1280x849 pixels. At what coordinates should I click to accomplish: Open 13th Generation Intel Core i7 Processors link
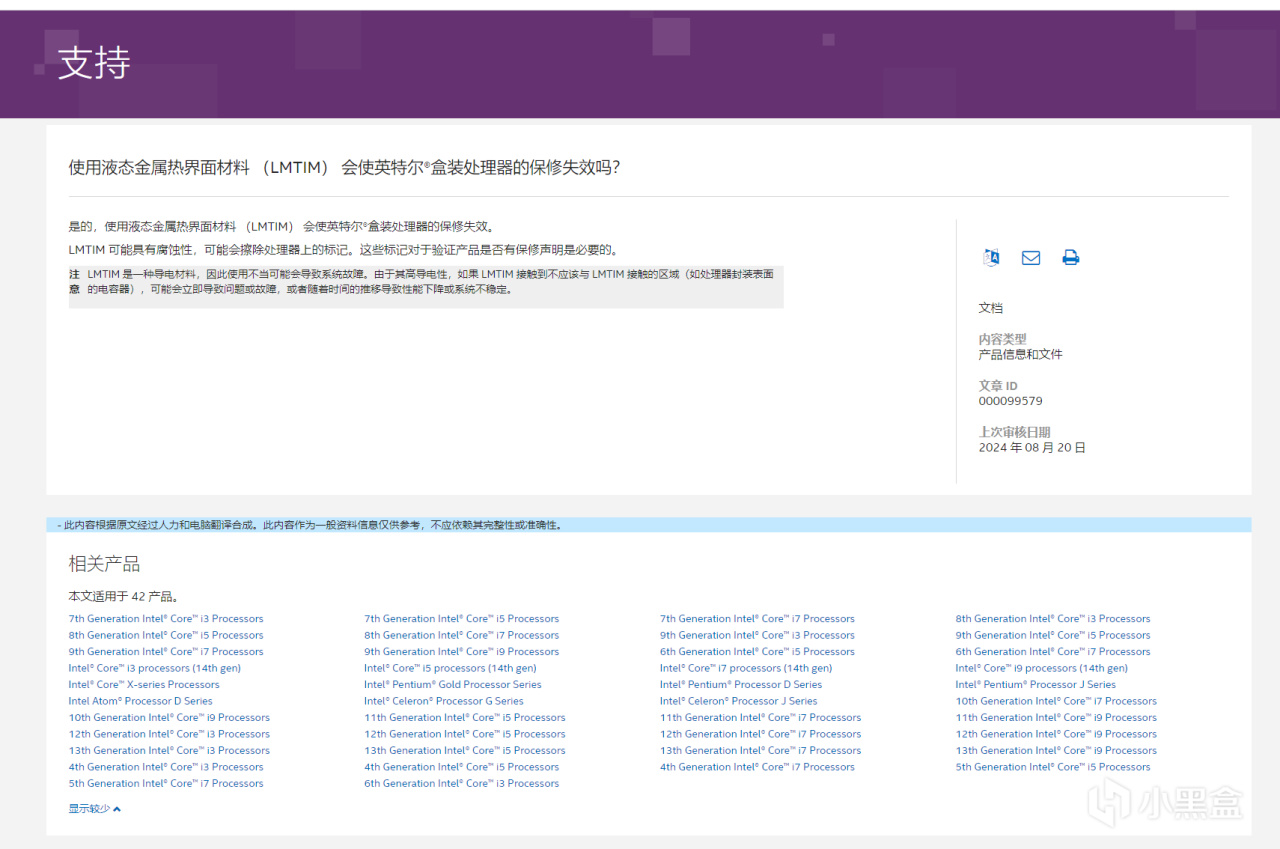point(760,751)
